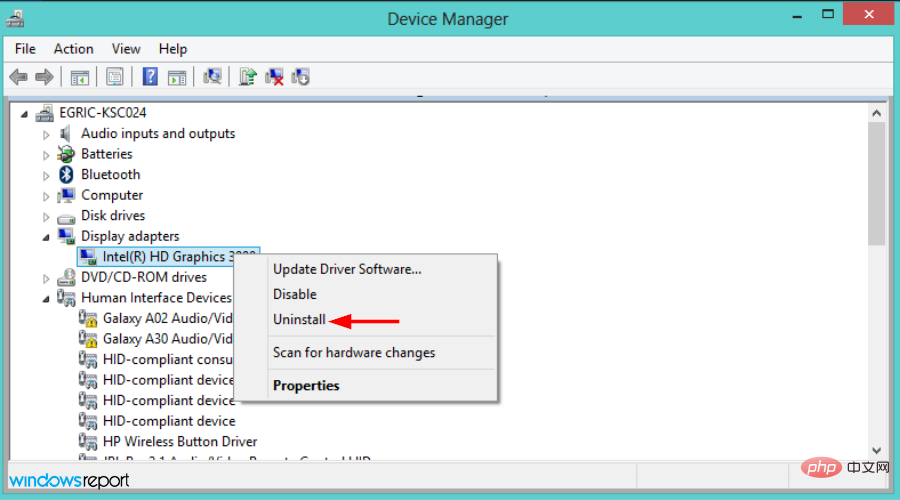This screenshot has height=500, width=900.
Task: Select the Galaxy A02 device warning icon
Action: pos(88,319)
